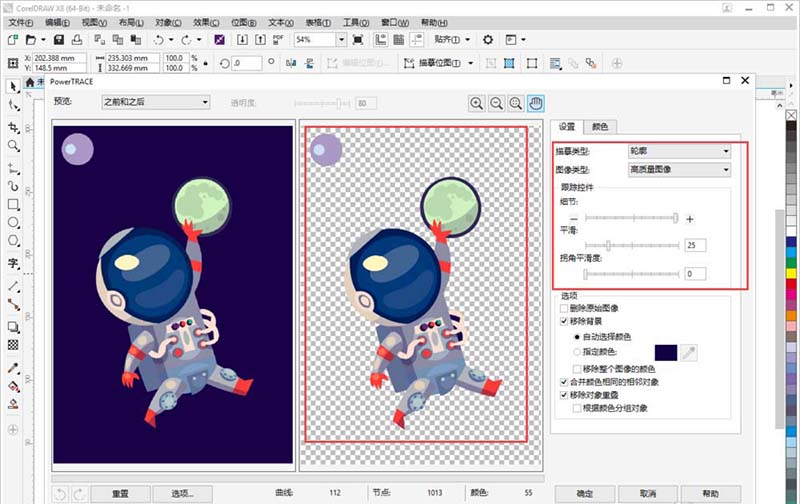Click the Zoom out magnifier in PowerTRACE
The image size is (800, 504).
[496, 103]
